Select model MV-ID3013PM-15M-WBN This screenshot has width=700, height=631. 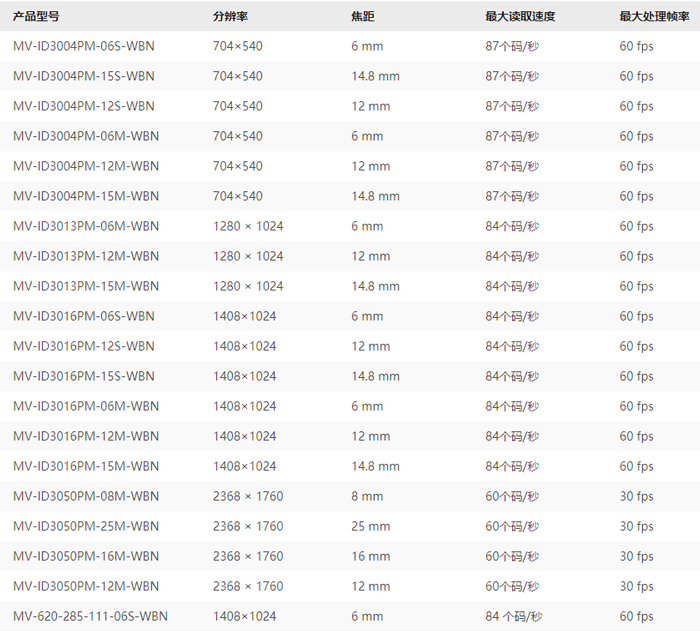click(86, 286)
